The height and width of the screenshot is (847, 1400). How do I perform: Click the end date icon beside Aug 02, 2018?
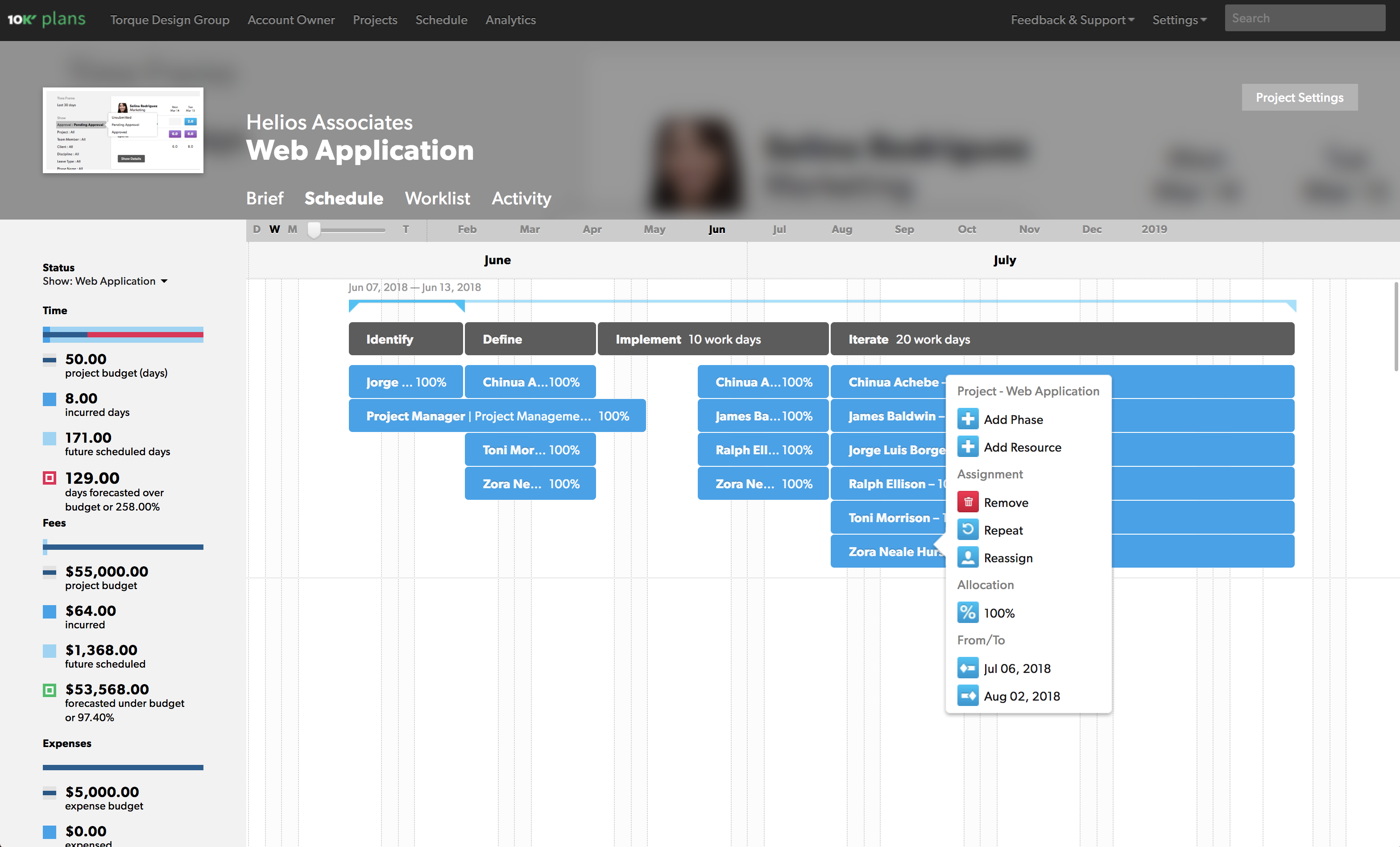click(x=968, y=696)
